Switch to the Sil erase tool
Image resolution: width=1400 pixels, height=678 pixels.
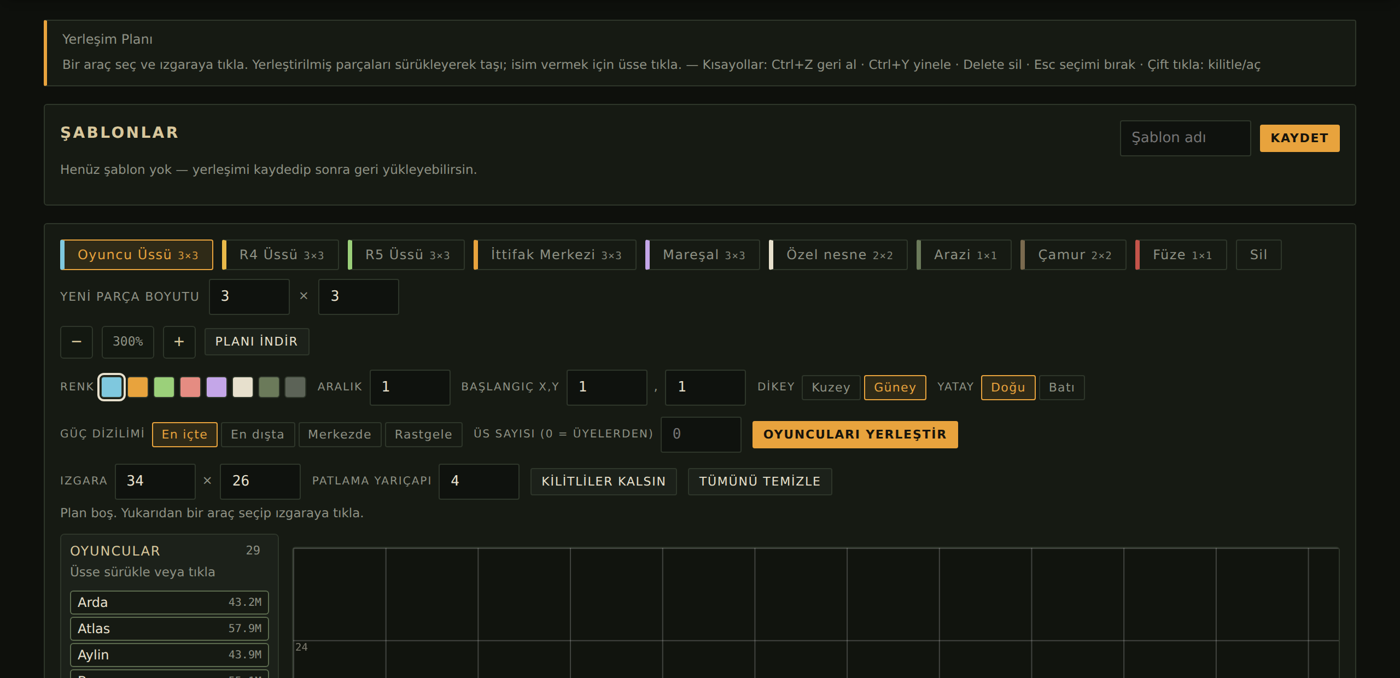1258,255
